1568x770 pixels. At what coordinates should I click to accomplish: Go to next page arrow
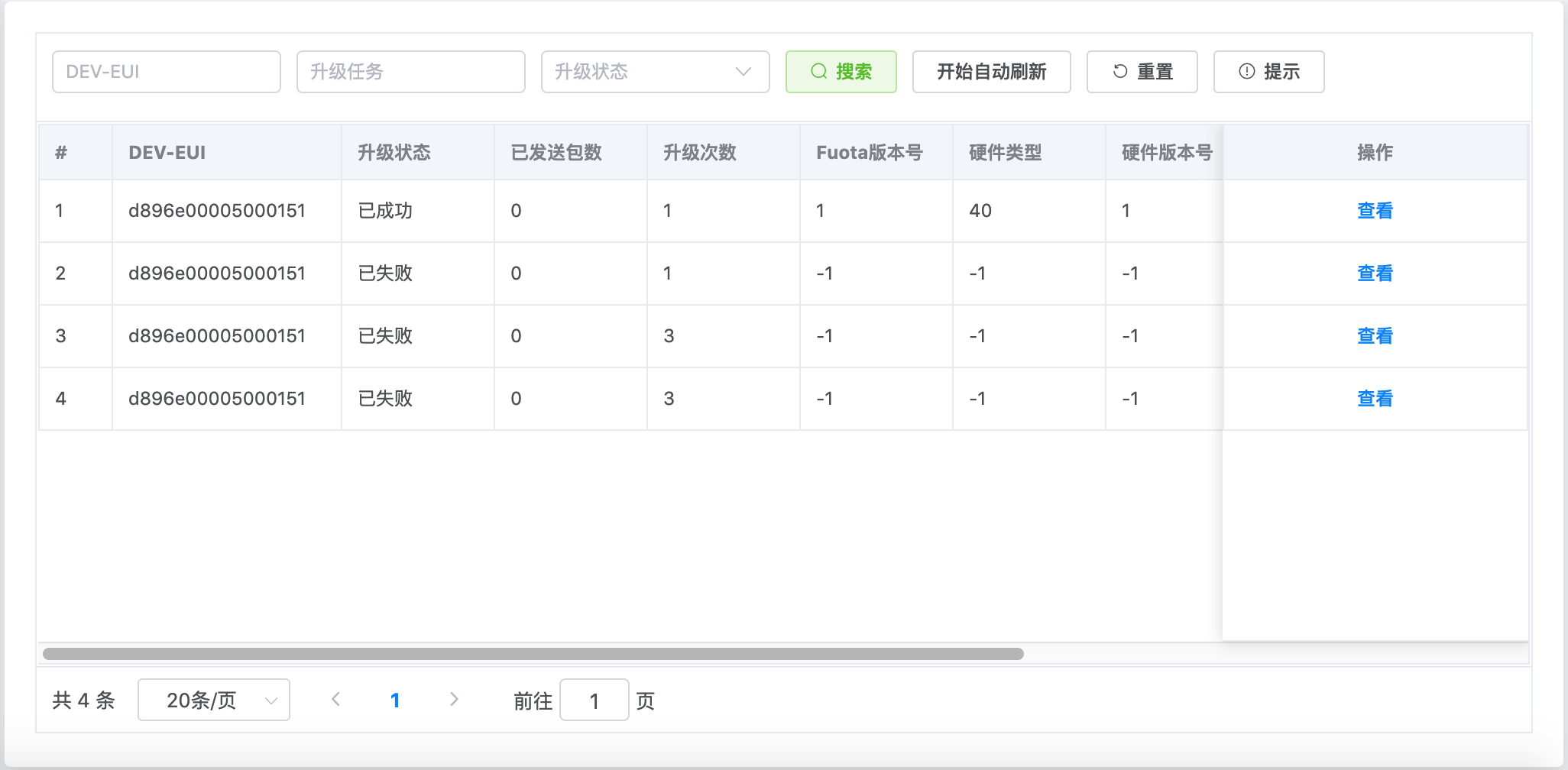[x=454, y=700]
